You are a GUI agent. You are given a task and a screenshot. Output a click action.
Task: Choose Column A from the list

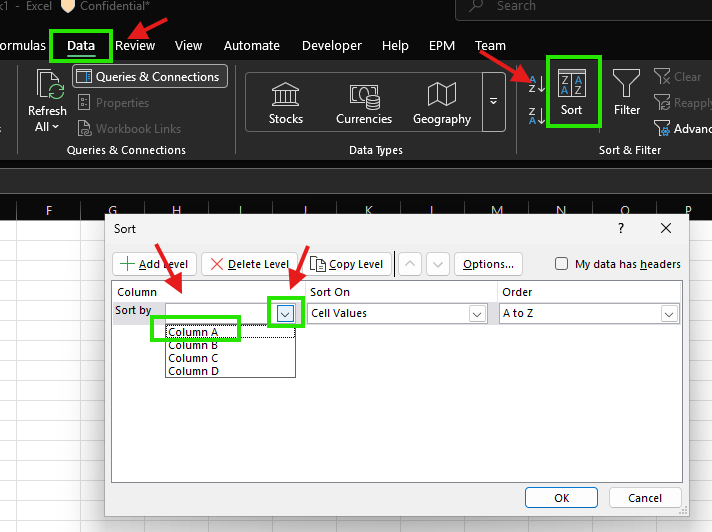230,332
